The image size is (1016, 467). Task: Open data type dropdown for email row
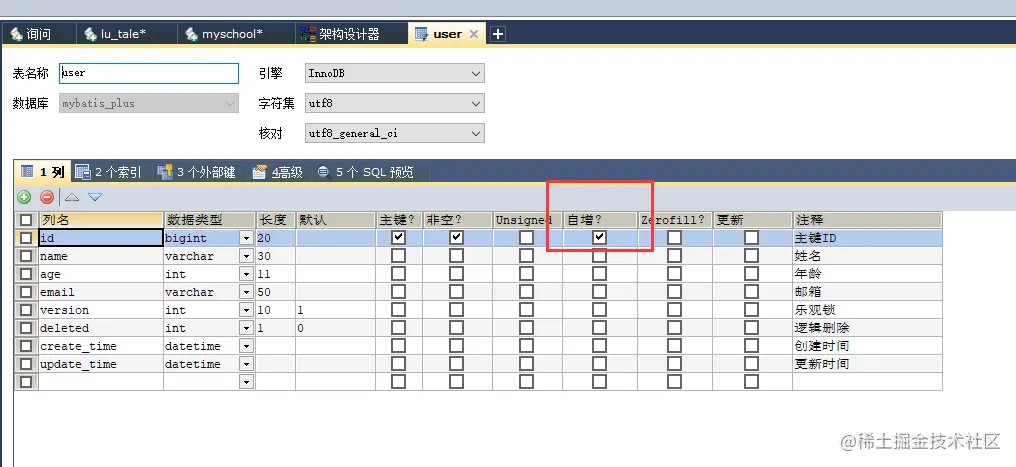pyautogui.click(x=246, y=292)
